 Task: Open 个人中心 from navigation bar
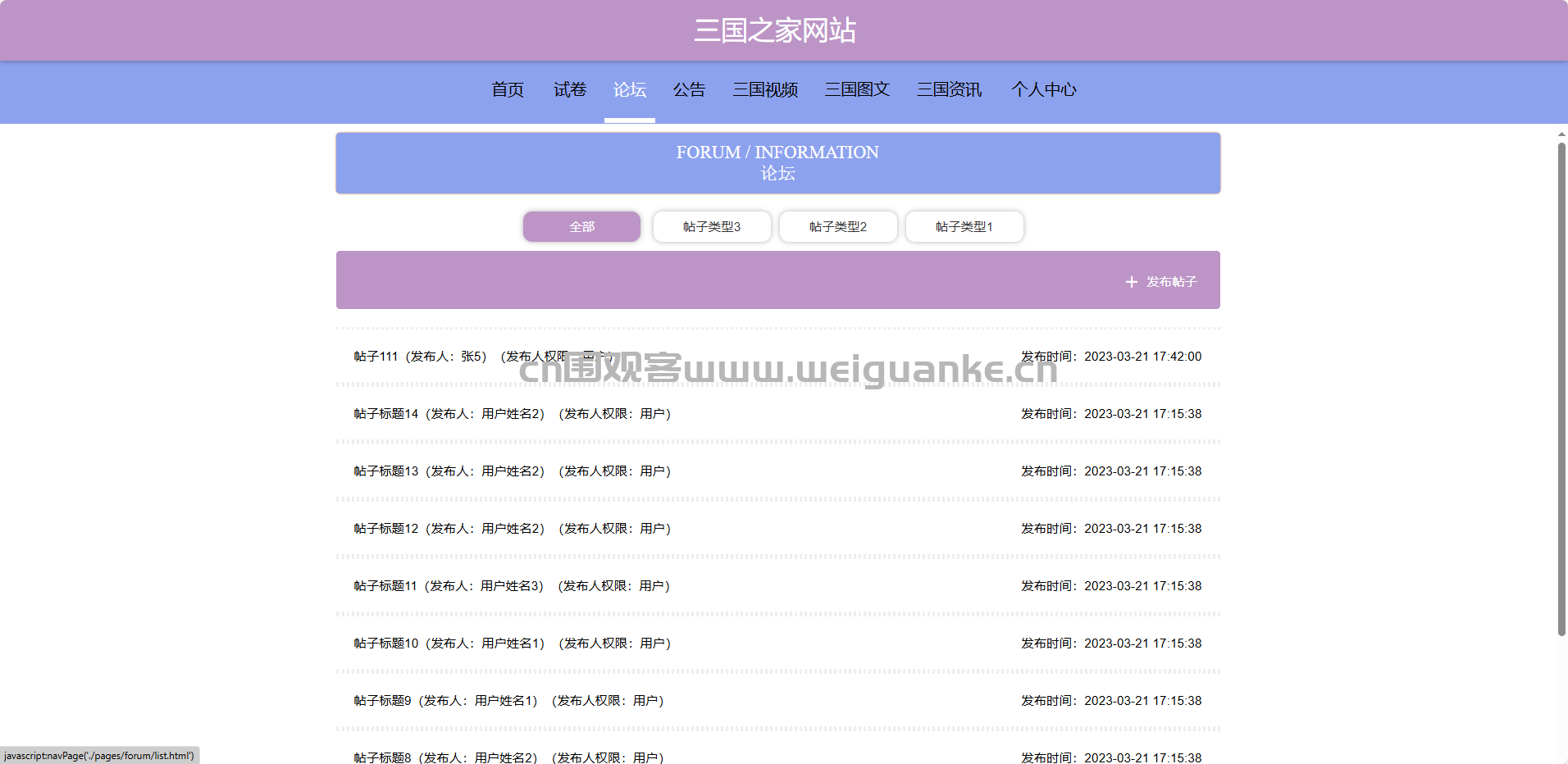pyautogui.click(x=1043, y=90)
